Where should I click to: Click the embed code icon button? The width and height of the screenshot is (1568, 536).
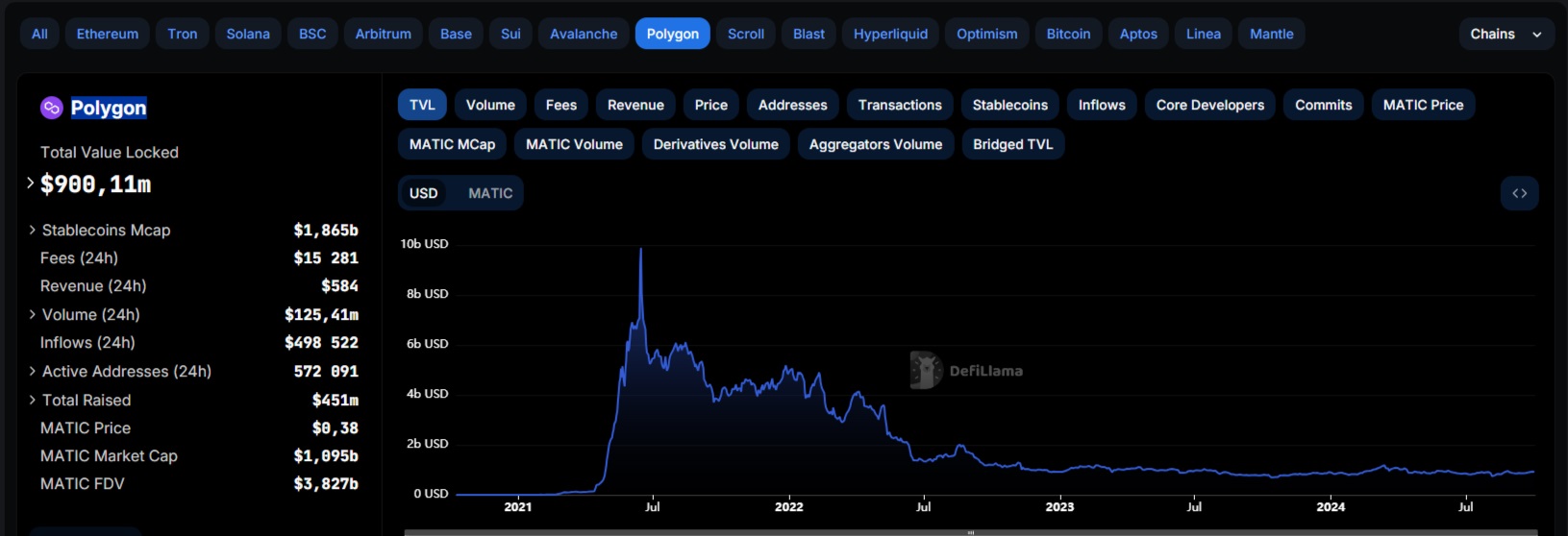pyautogui.click(x=1519, y=193)
